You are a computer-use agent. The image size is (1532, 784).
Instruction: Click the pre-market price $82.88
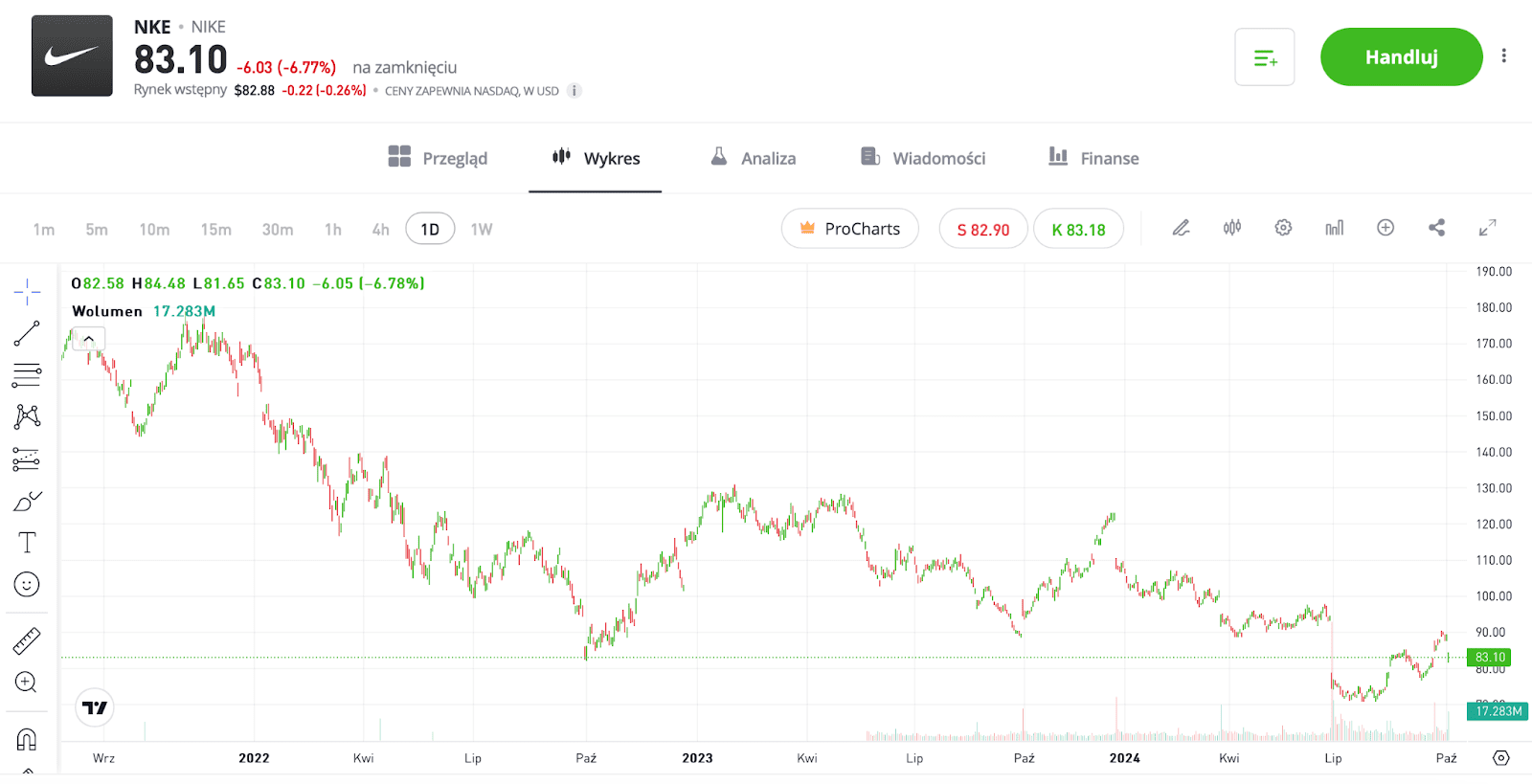pyautogui.click(x=255, y=91)
